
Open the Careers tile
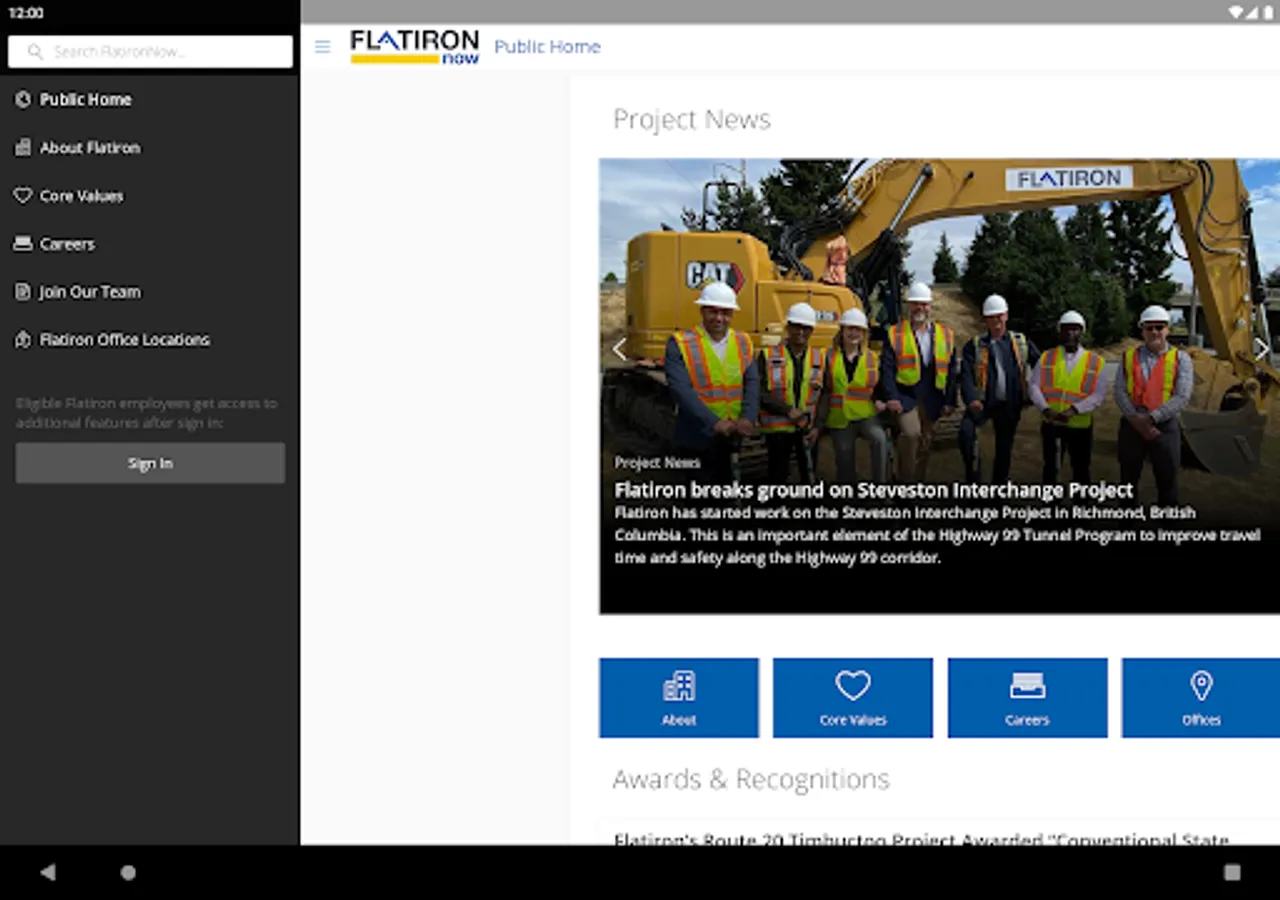pos(1027,698)
